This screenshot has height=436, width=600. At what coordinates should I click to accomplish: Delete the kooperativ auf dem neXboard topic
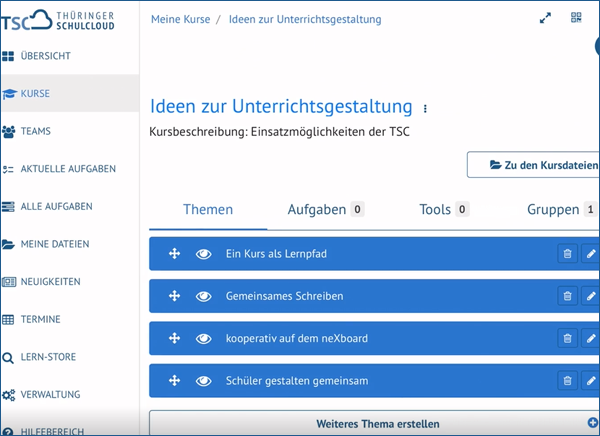point(567,338)
